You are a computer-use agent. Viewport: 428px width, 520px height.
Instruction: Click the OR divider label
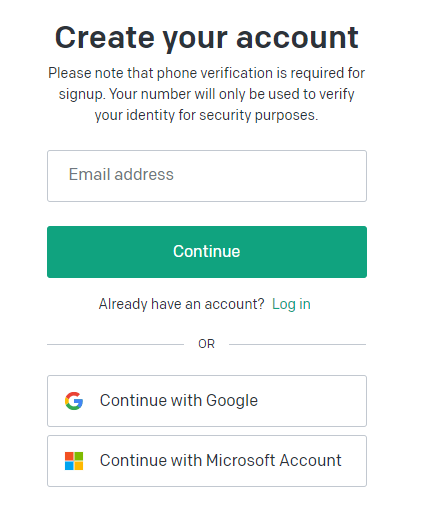206,344
